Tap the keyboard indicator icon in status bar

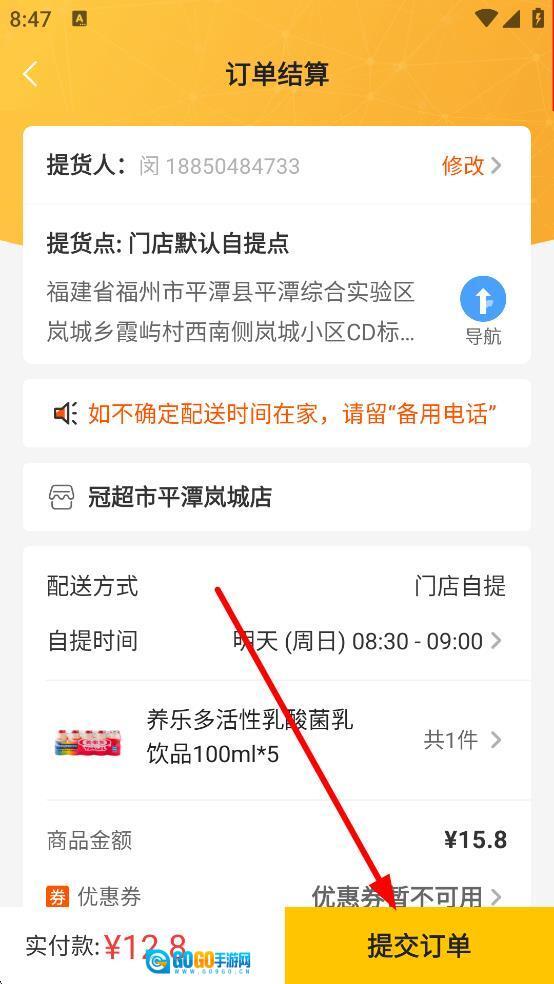[79, 19]
